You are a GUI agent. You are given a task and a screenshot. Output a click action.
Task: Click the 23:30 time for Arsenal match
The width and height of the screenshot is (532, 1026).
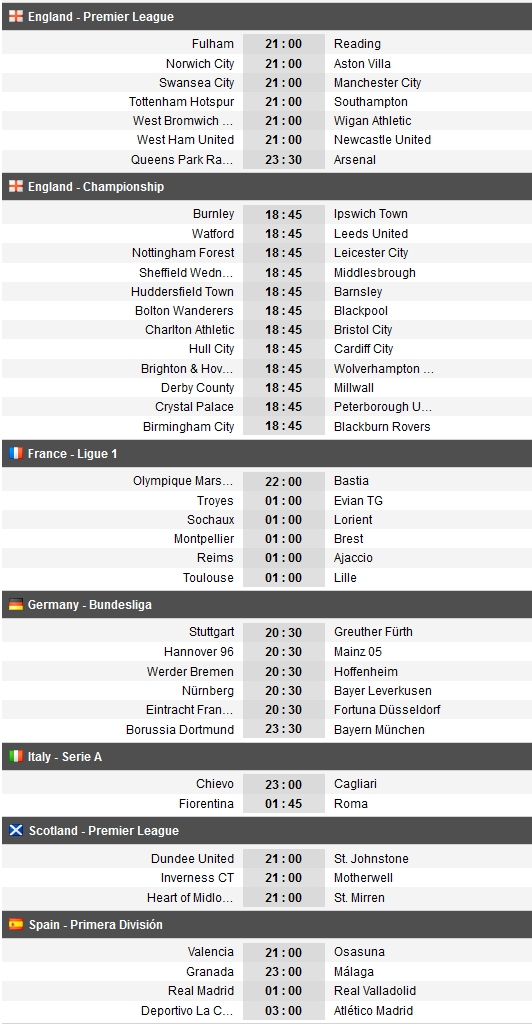coord(284,160)
